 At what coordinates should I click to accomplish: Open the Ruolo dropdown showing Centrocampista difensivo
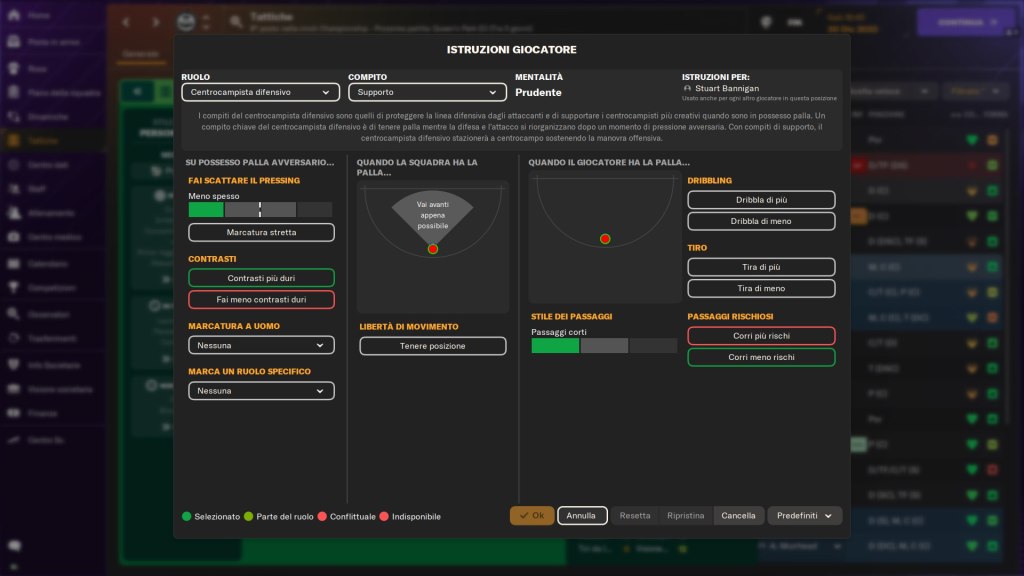261,92
